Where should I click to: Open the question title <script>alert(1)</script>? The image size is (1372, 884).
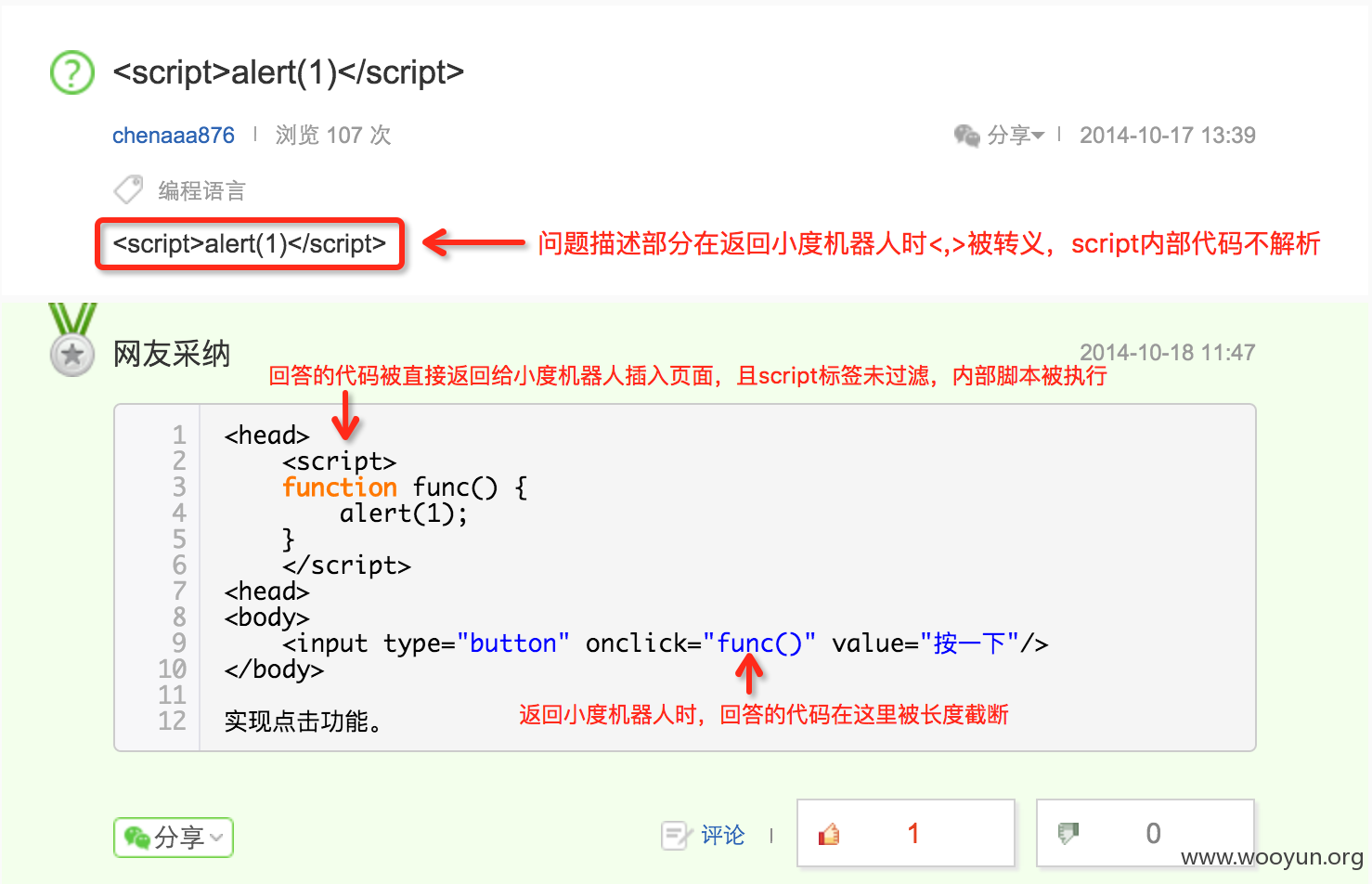click(288, 72)
